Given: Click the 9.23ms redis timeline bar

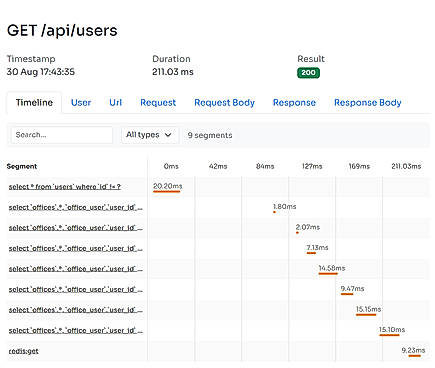Looking at the screenshot, I should pos(415,356).
